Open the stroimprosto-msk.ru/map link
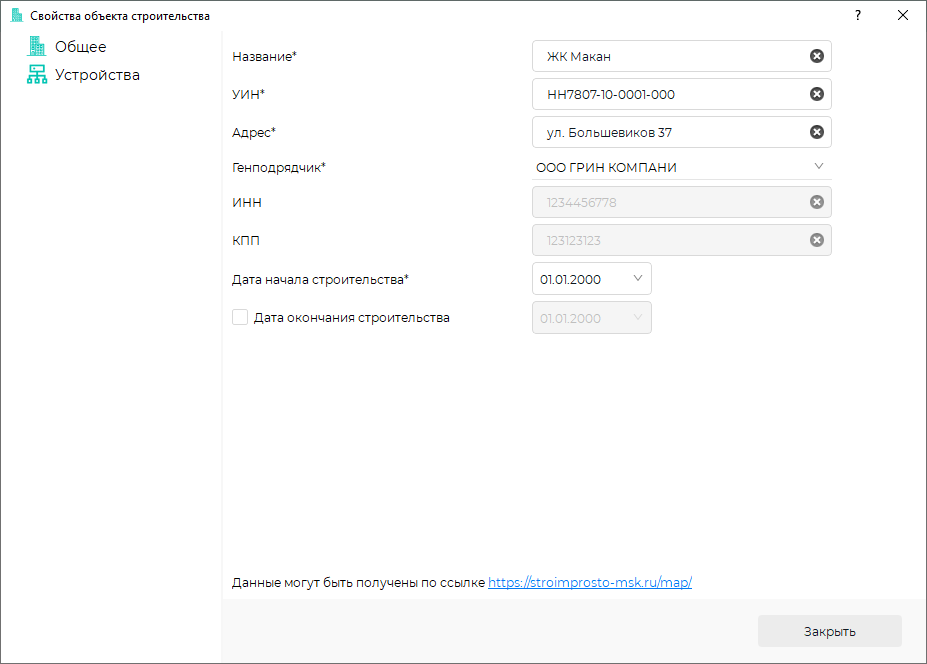The image size is (927, 664). [590, 582]
